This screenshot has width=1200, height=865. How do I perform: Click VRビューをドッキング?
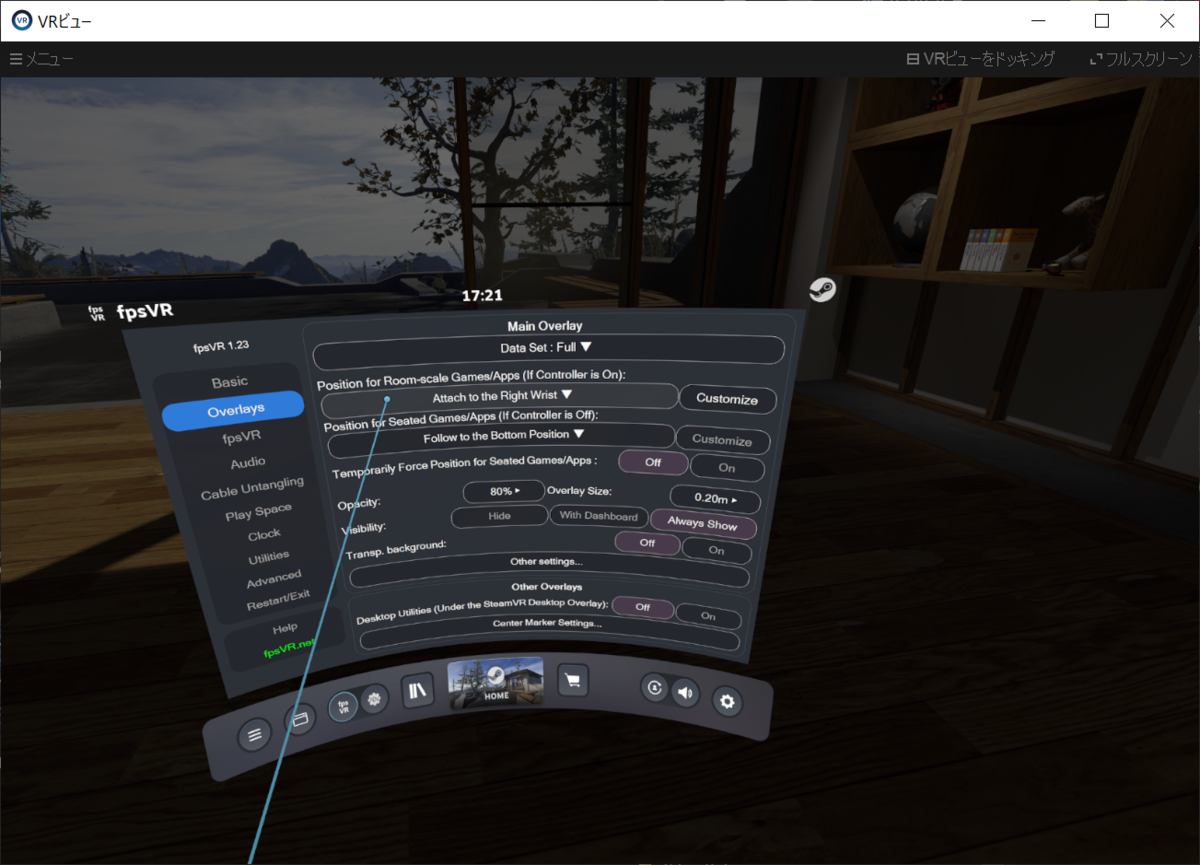point(980,59)
